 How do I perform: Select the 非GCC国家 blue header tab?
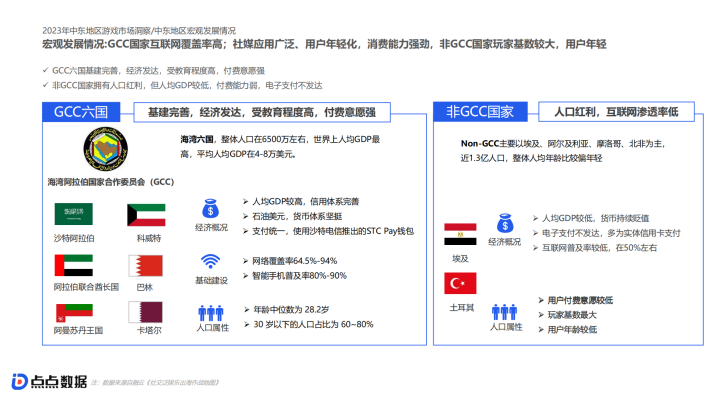pos(480,111)
